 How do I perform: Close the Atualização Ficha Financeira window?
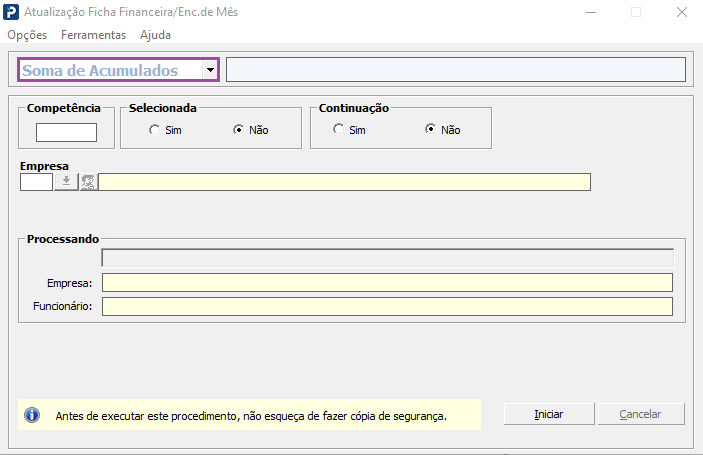pos(681,12)
